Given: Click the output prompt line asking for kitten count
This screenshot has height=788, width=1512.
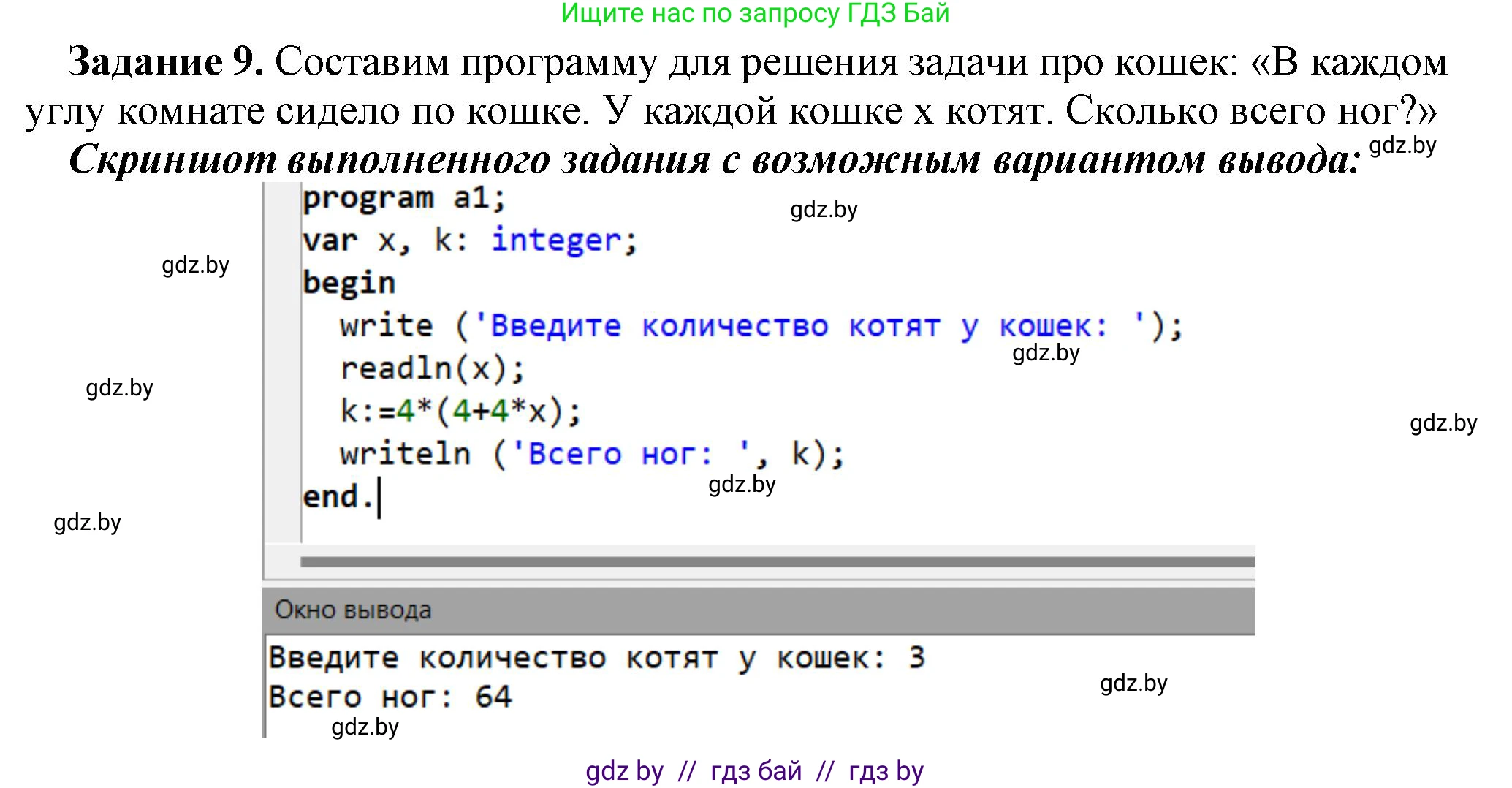Looking at the screenshot, I should [577, 658].
